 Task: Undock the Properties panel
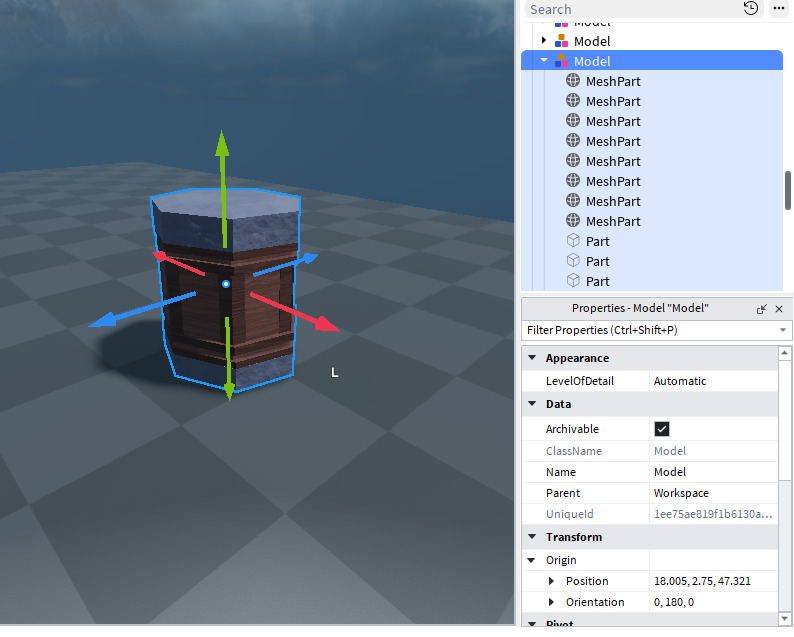[761, 309]
